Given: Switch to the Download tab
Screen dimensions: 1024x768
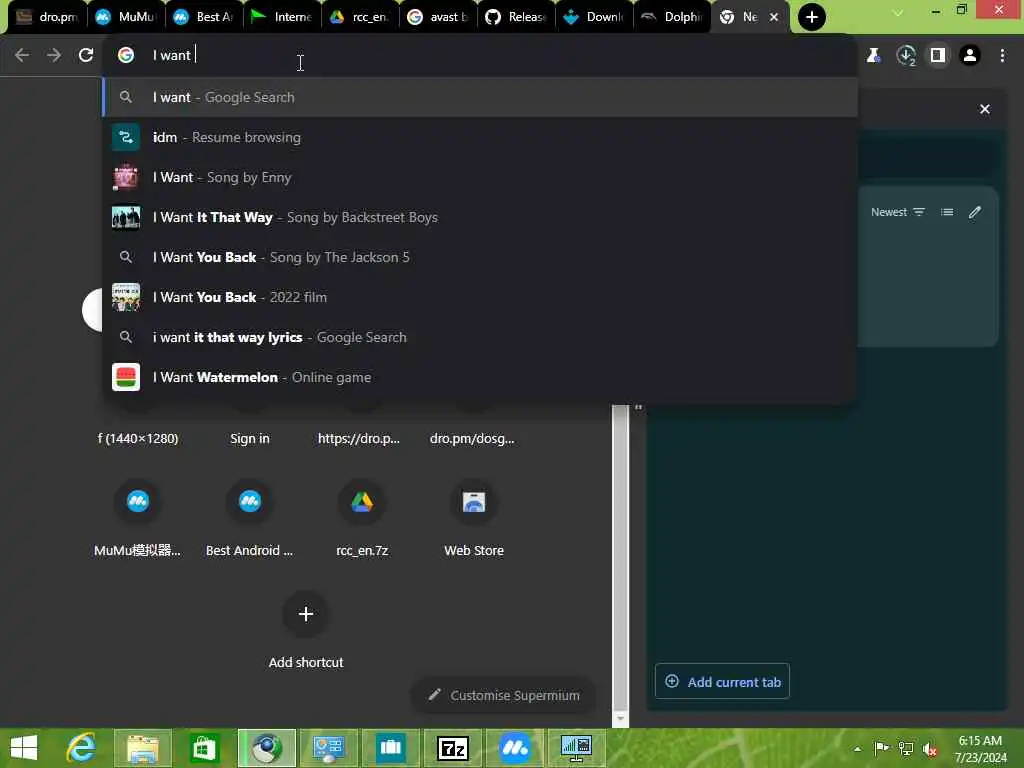Looking at the screenshot, I should tap(594, 17).
